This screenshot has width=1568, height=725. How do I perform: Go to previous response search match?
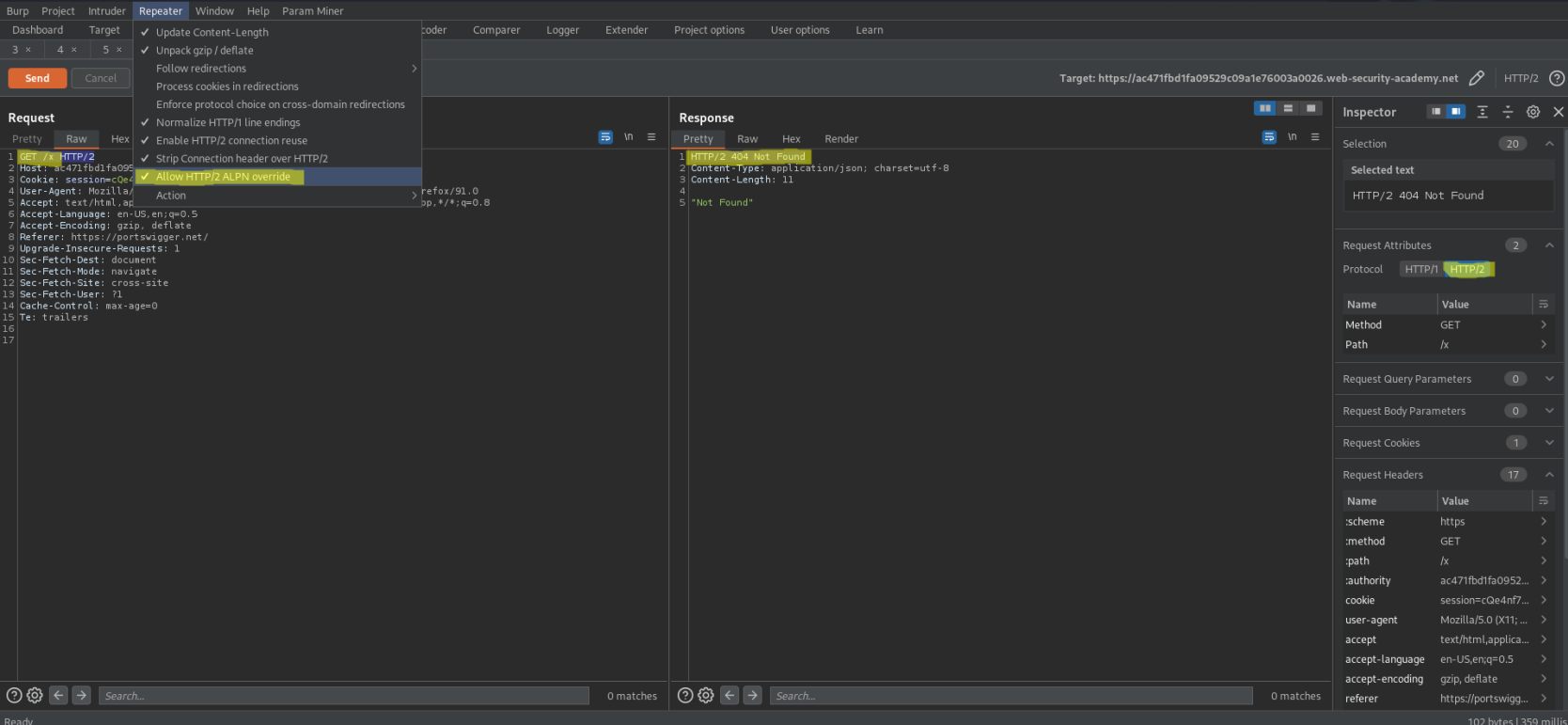[x=729, y=695]
